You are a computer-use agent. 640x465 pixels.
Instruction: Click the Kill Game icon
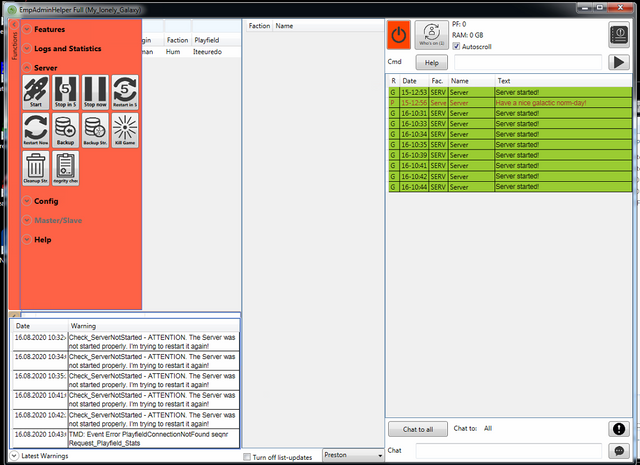click(125, 130)
